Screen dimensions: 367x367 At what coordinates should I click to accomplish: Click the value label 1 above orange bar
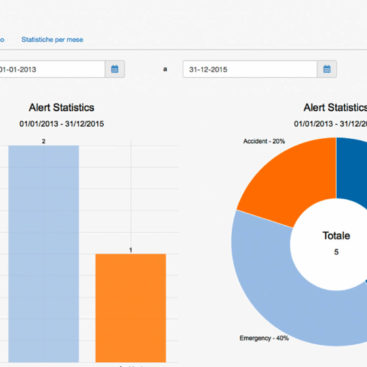tap(131, 250)
